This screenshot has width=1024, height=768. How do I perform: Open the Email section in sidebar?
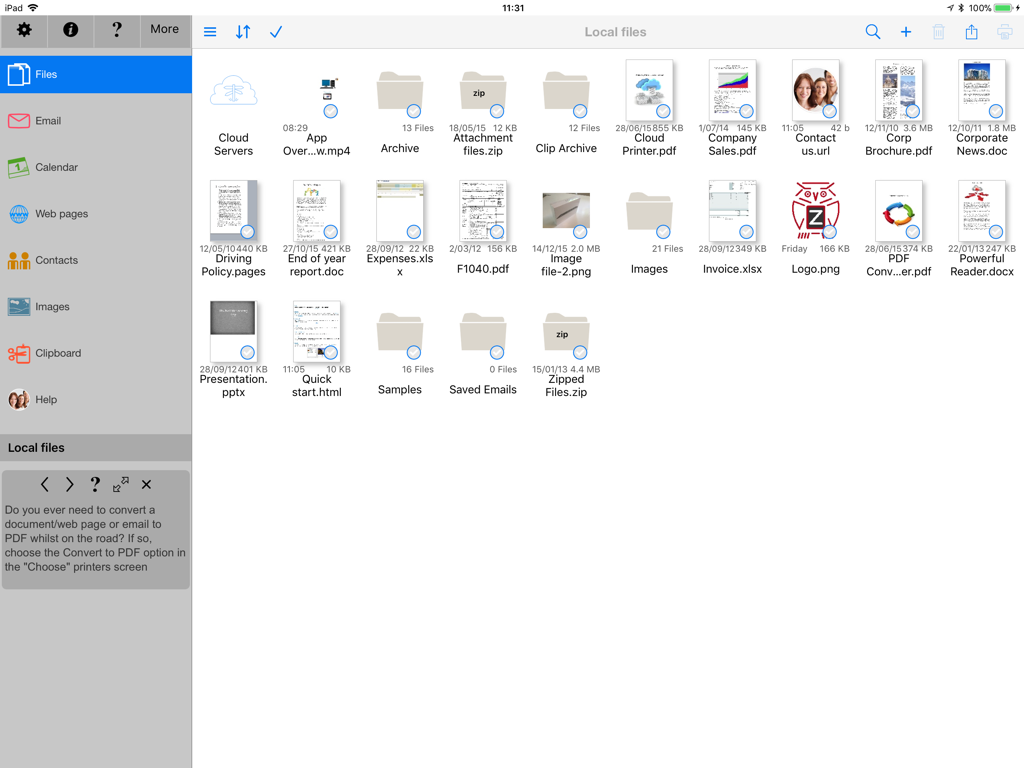pos(48,121)
